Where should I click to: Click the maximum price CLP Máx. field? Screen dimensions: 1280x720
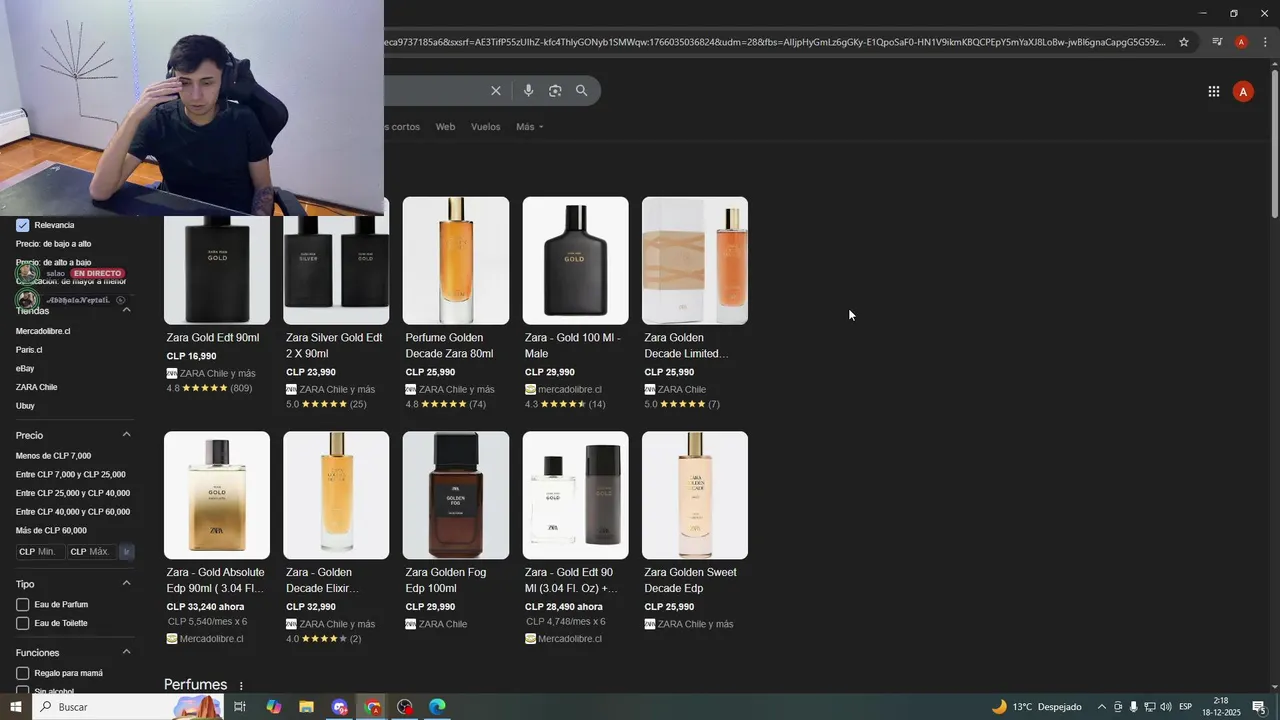point(92,552)
